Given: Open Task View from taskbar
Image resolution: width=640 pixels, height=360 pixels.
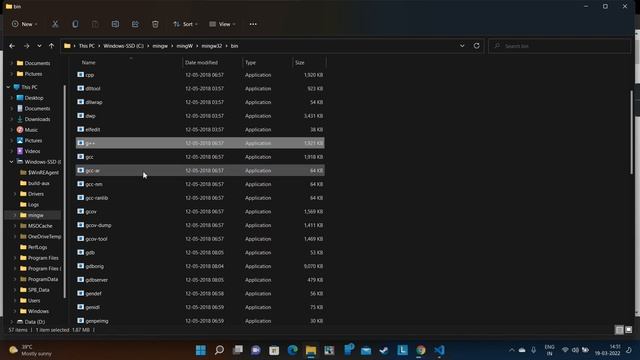Looking at the screenshot, I should point(238,350).
